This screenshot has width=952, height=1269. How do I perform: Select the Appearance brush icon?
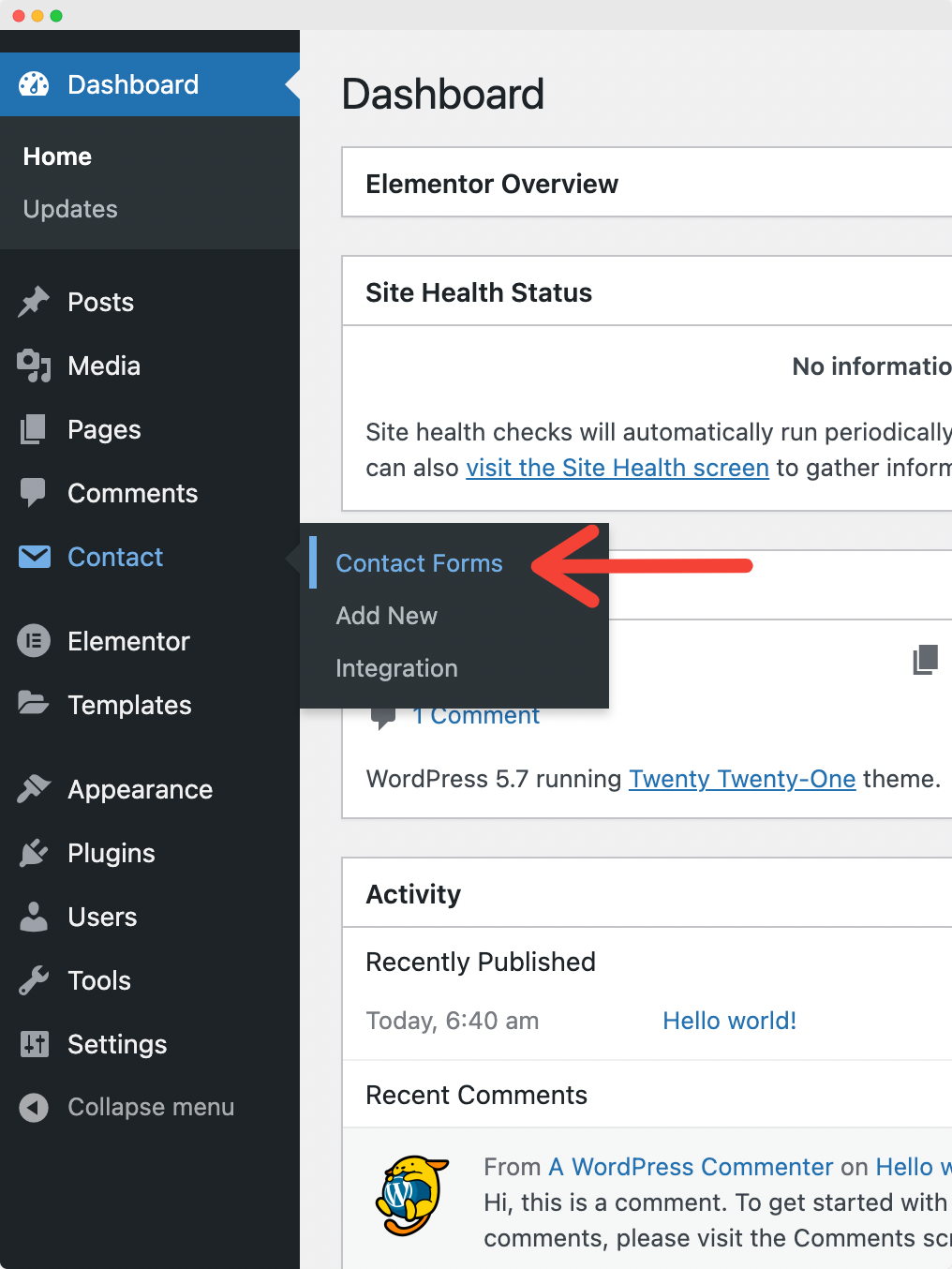pos(33,789)
